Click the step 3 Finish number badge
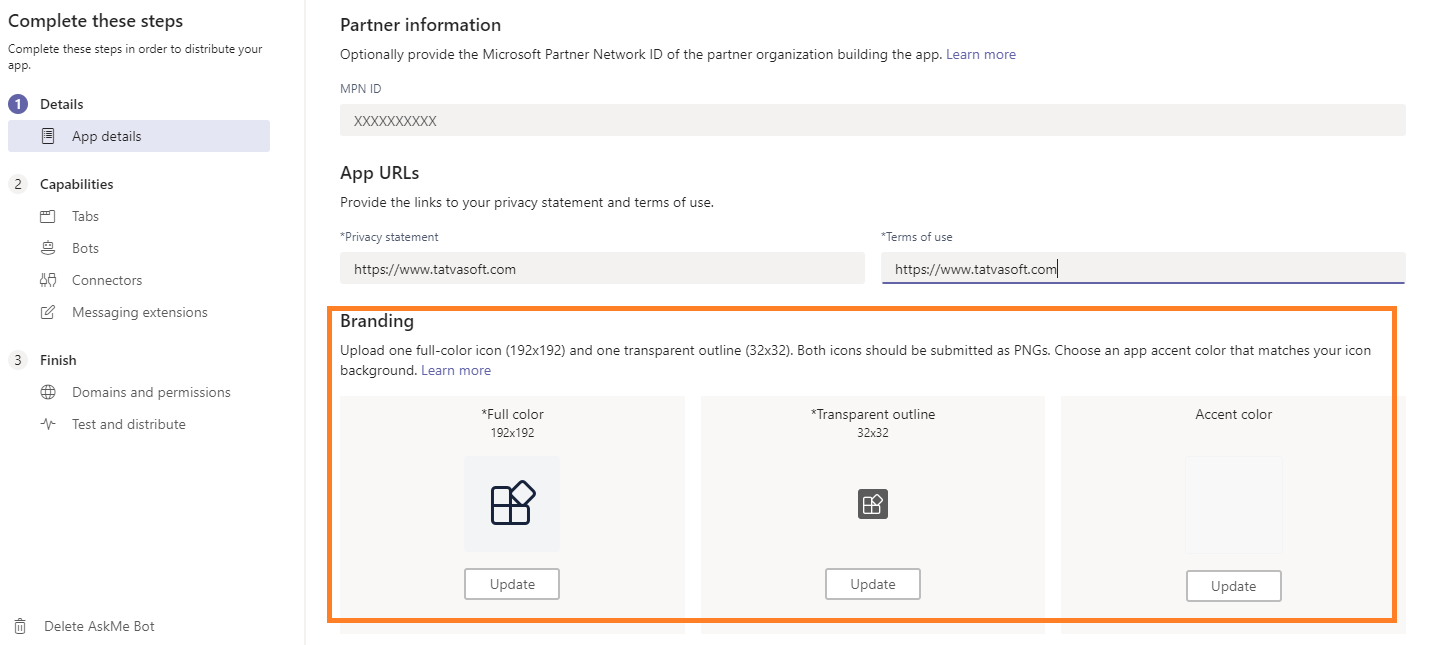 pos(17,360)
